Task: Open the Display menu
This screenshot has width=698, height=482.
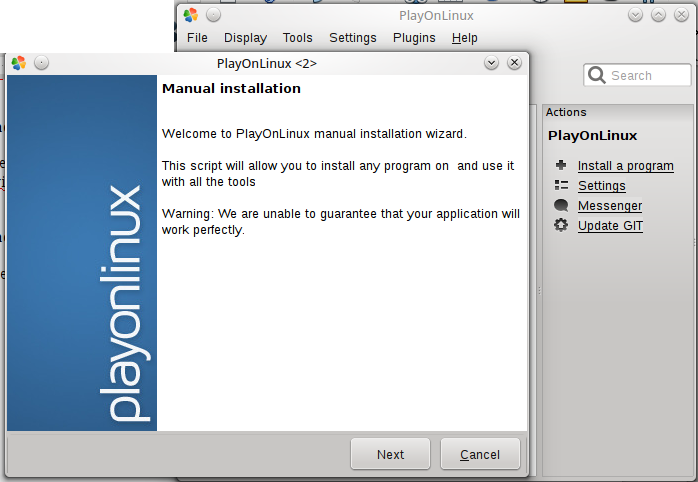Action: [245, 38]
